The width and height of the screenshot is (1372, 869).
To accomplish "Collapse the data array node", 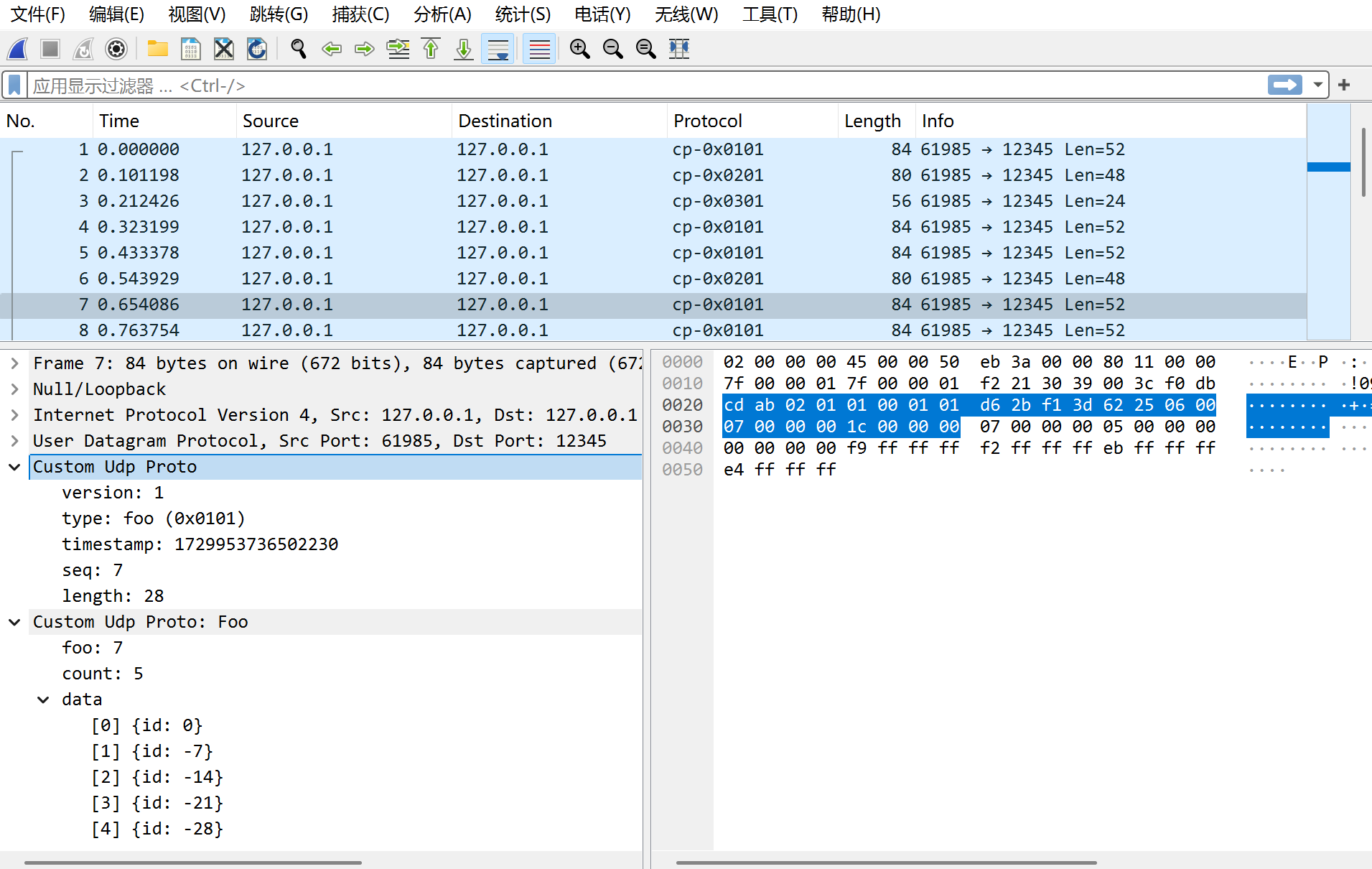I will tap(44, 700).
